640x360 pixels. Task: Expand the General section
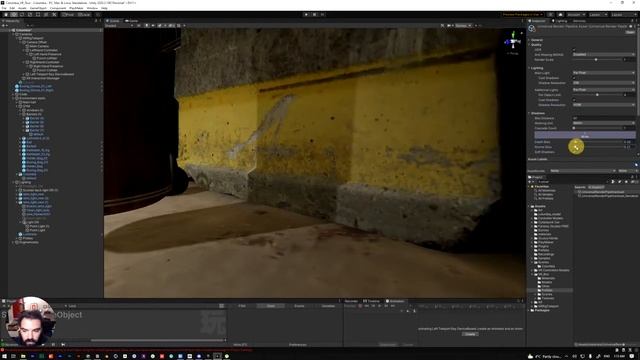(536, 40)
